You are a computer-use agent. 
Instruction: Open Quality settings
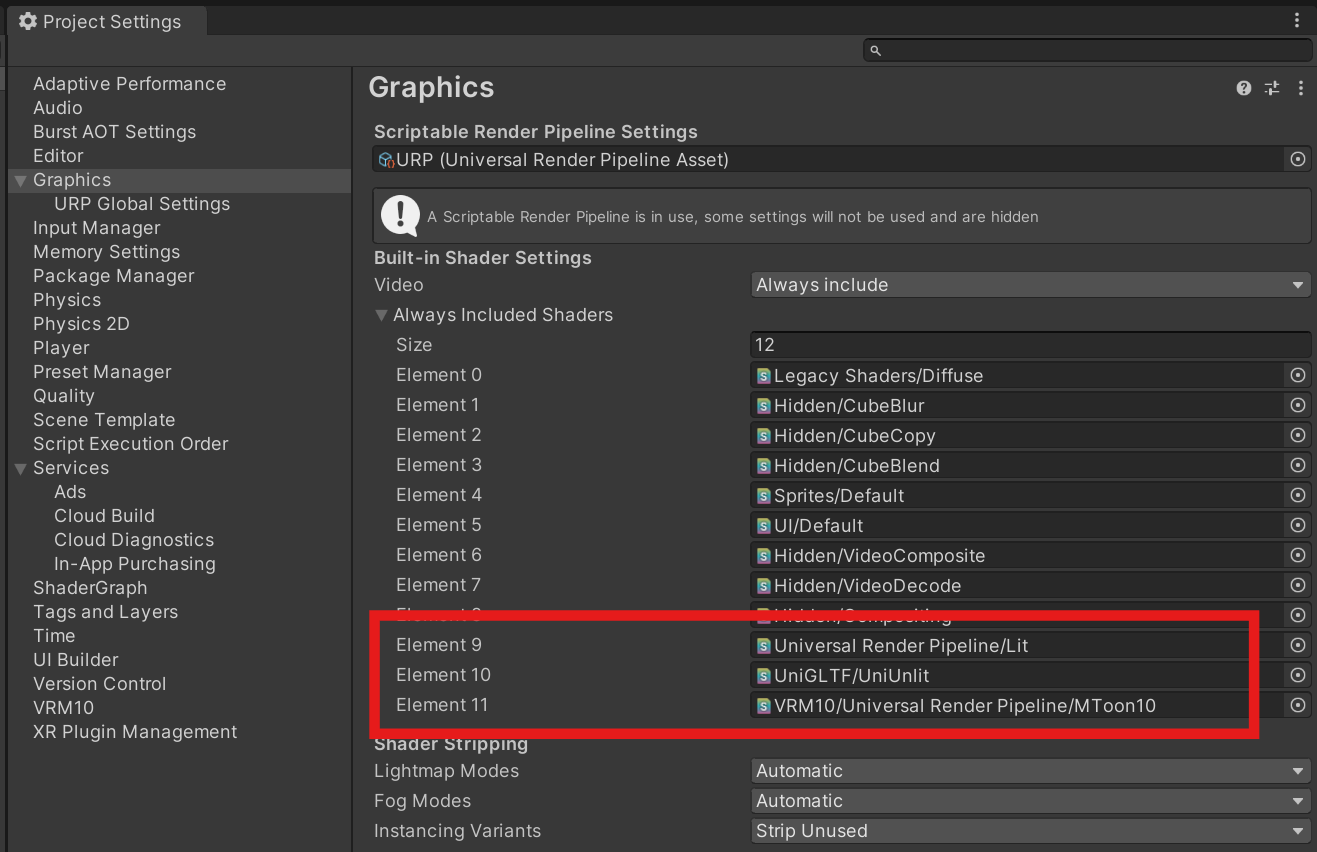63,396
